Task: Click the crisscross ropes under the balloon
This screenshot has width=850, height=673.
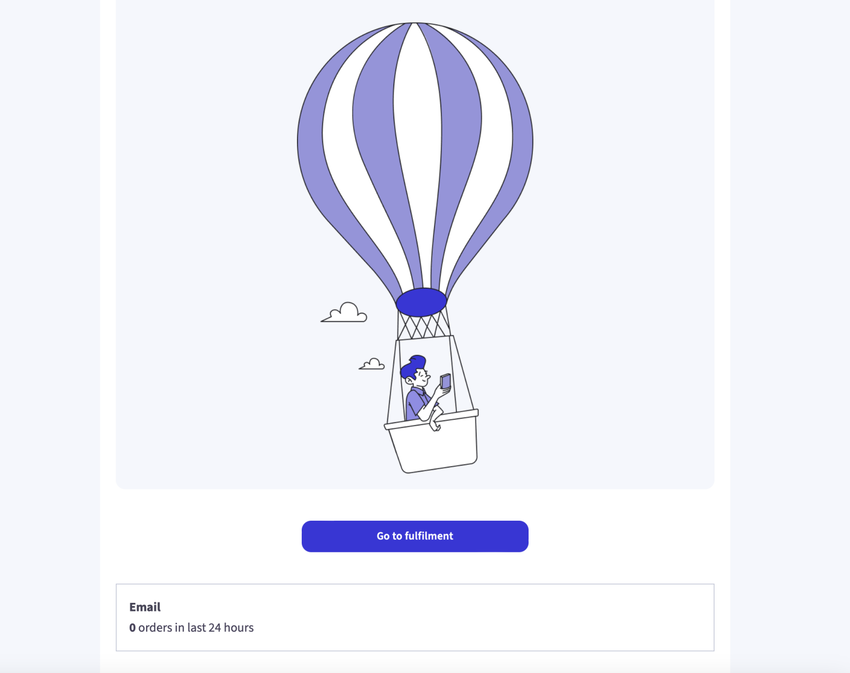Action: pos(423,325)
